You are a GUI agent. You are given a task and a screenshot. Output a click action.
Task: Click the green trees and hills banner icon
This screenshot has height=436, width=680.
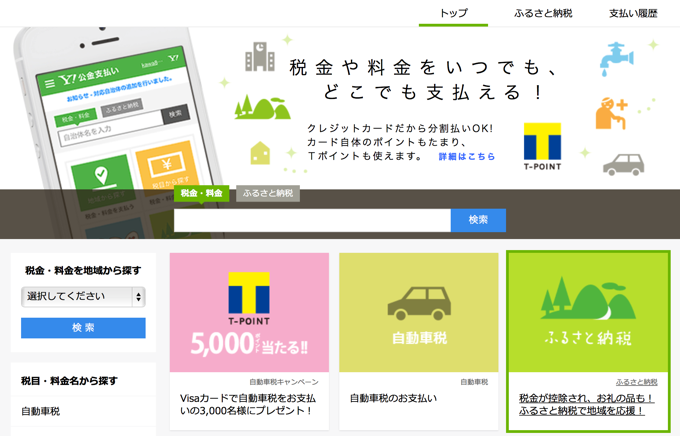[x=262, y=107]
